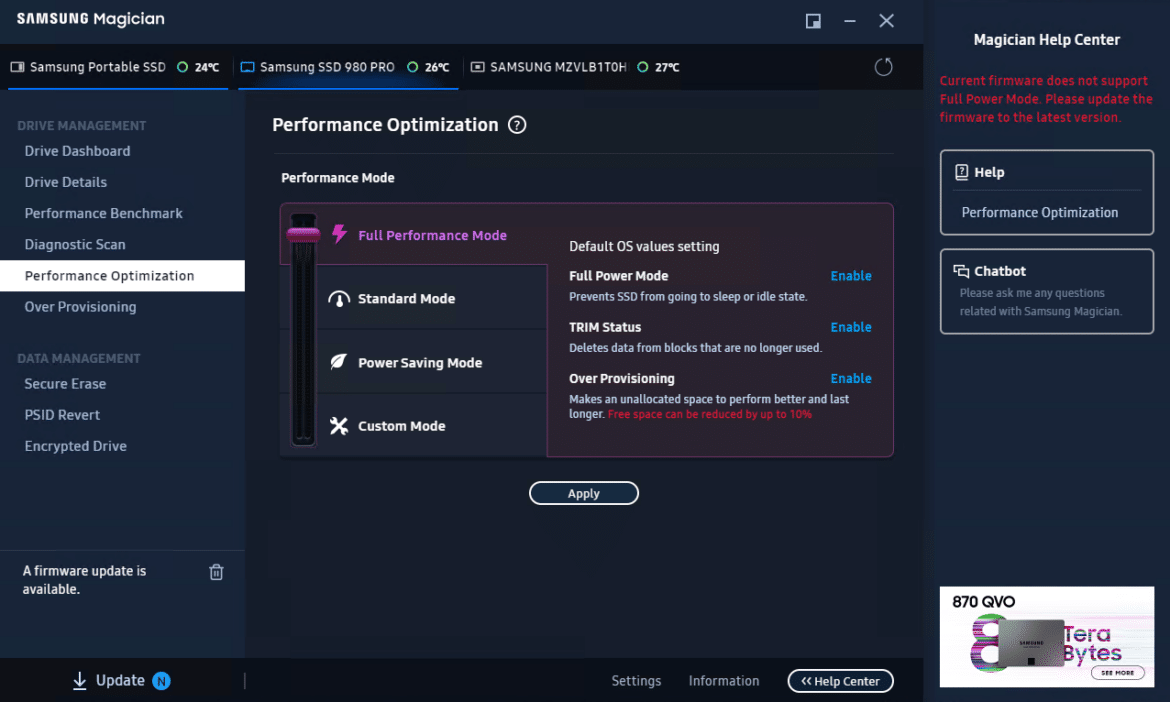This screenshot has height=702, width=1170.
Task: Click the 'Performance Mode' section label
Action: [337, 178]
